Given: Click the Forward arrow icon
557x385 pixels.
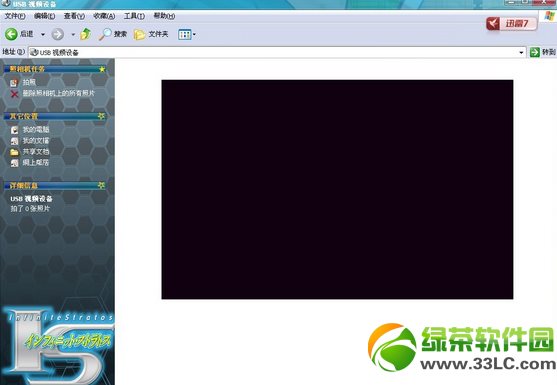Looking at the screenshot, I should (x=58, y=34).
